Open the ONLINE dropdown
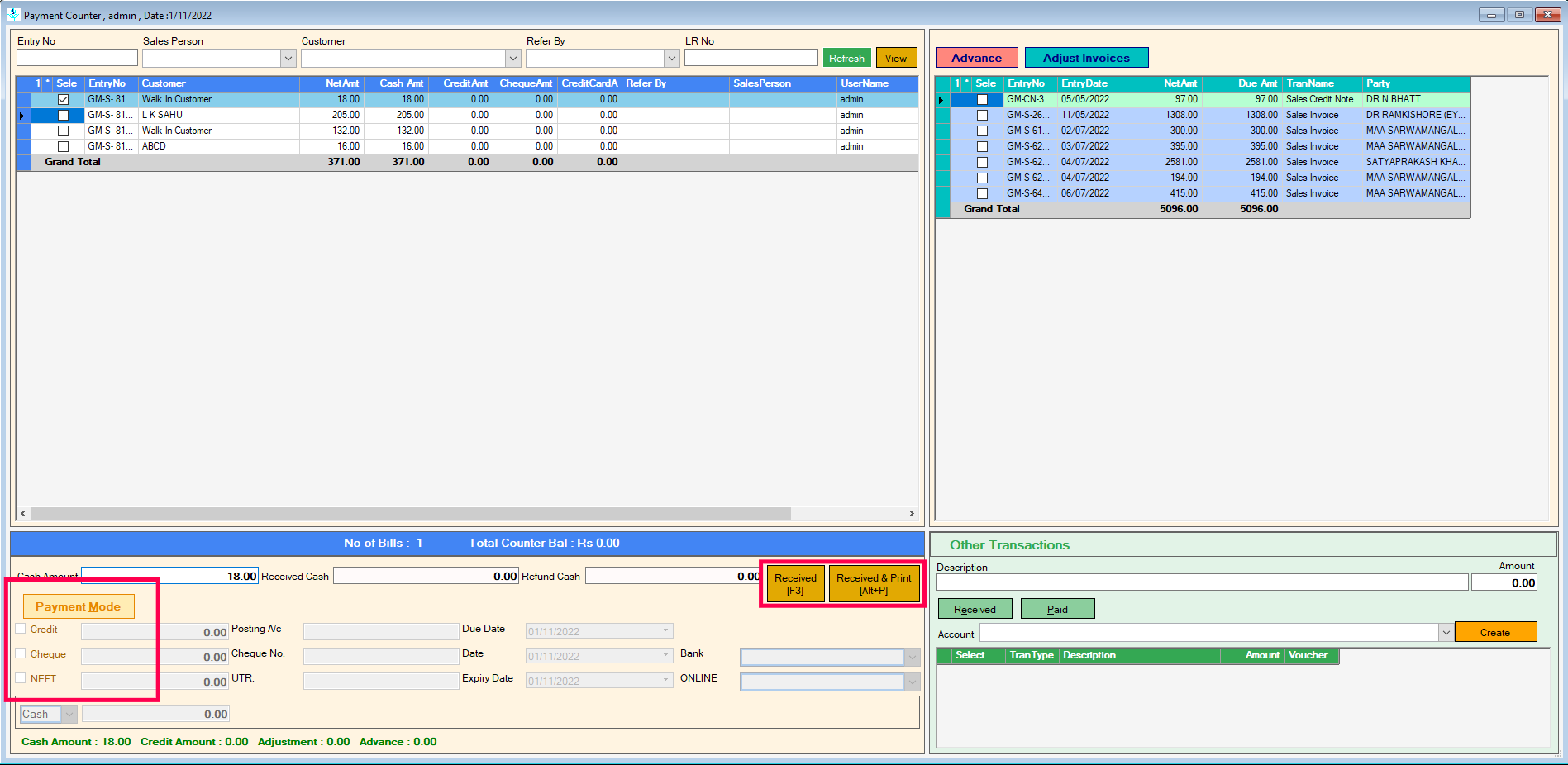 click(x=912, y=682)
